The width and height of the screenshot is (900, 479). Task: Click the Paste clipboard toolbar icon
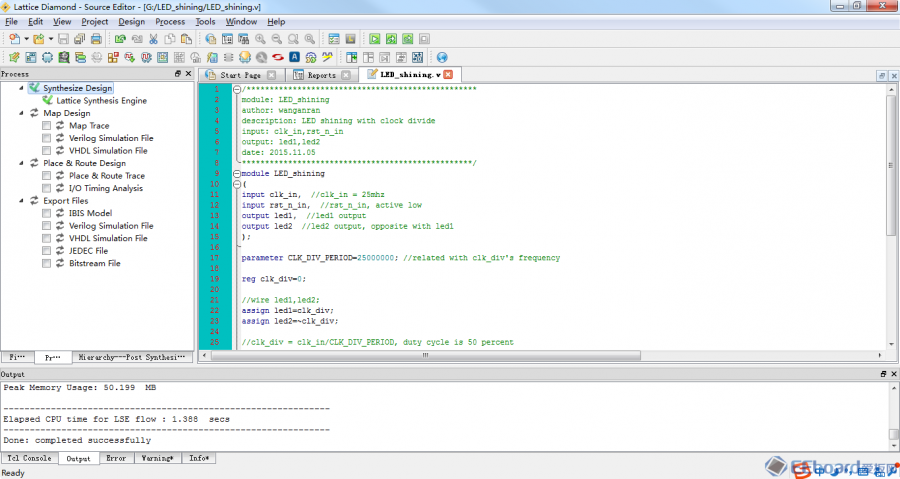tap(186, 39)
